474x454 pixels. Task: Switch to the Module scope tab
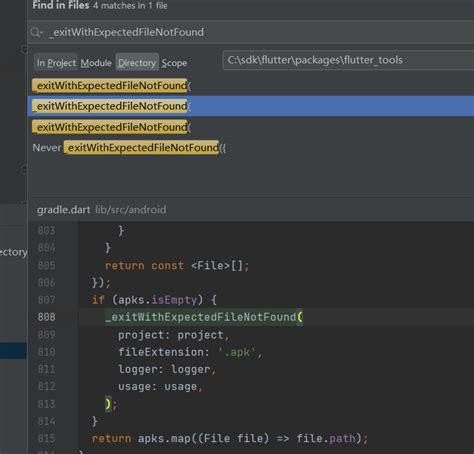[x=96, y=63]
